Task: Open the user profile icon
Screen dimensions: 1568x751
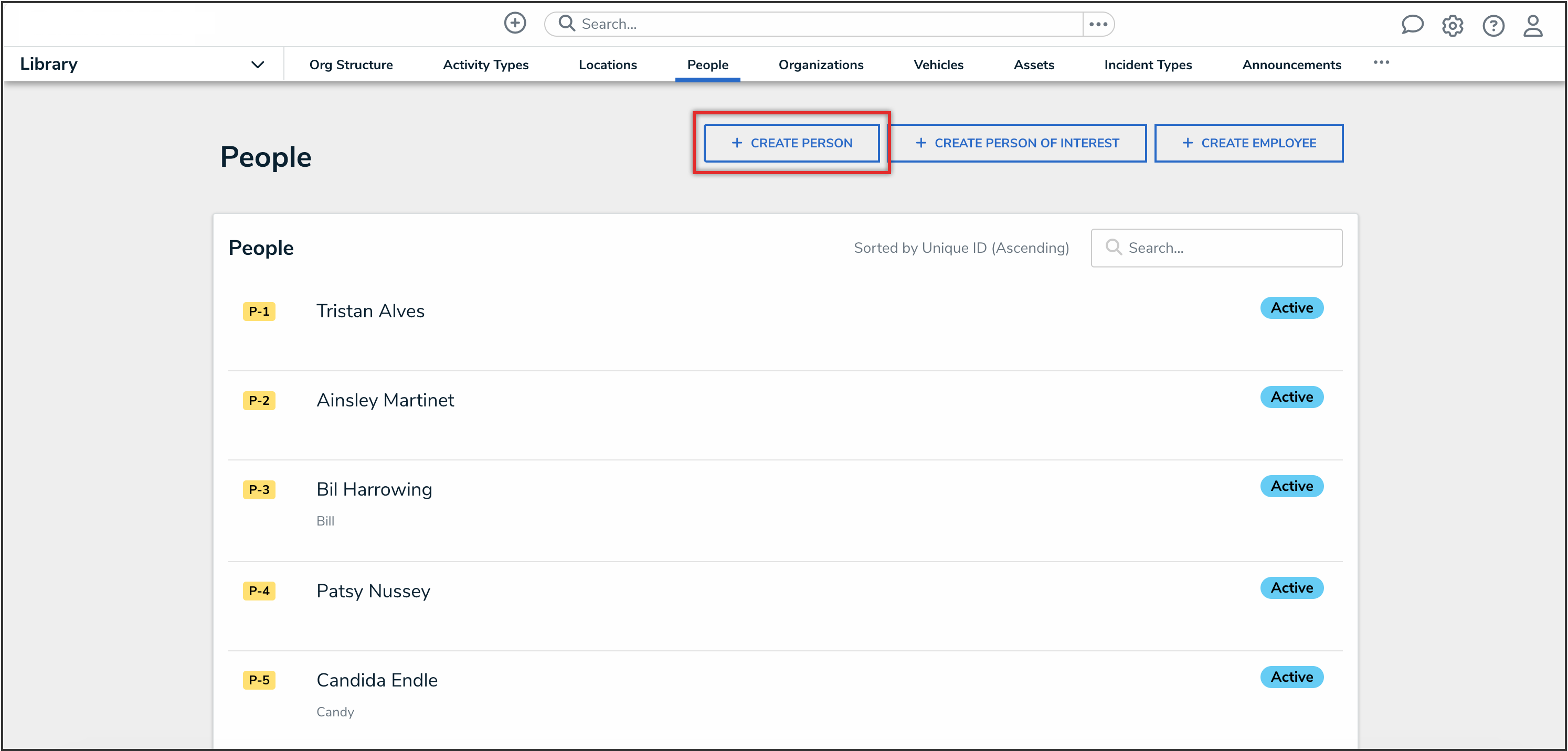Action: coord(1532,26)
